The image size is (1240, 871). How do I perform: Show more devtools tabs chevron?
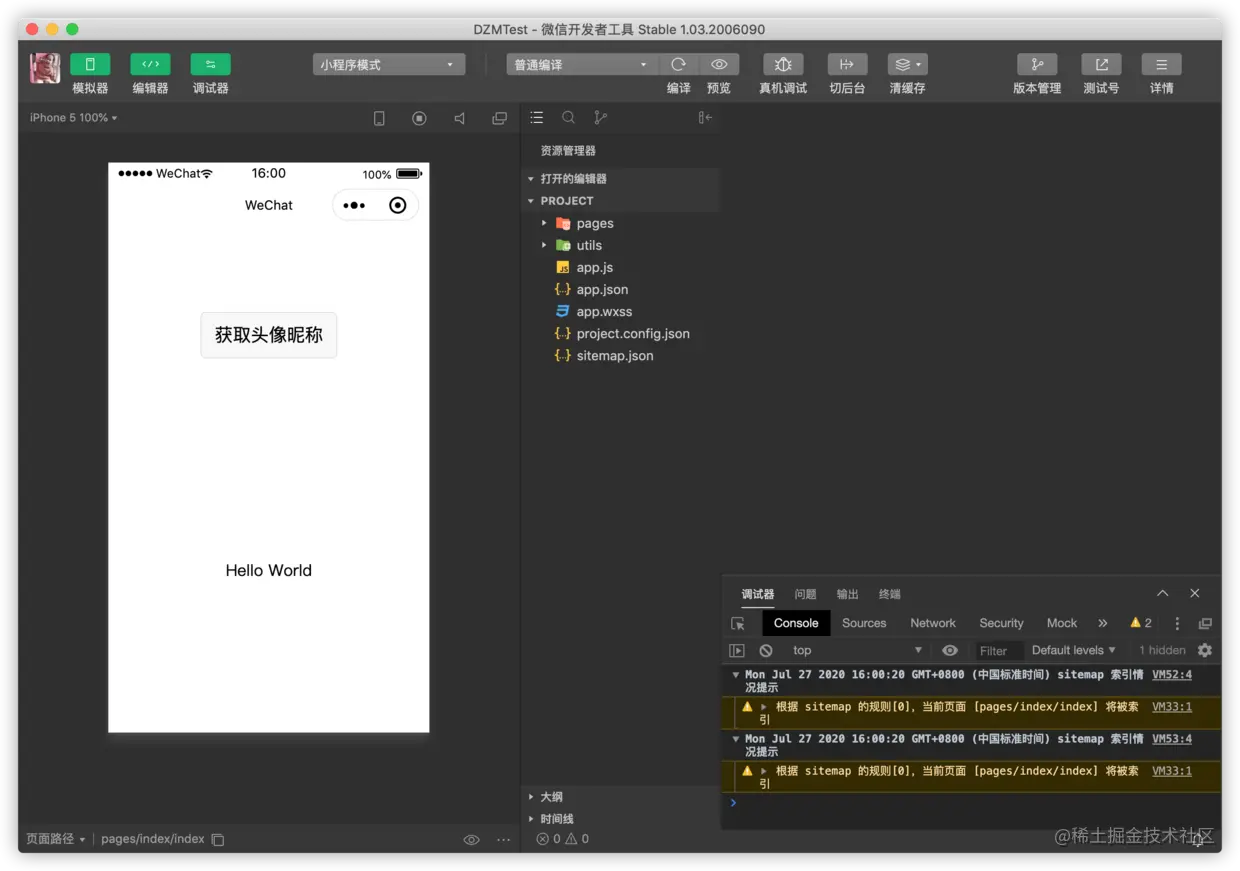pyautogui.click(x=1103, y=623)
